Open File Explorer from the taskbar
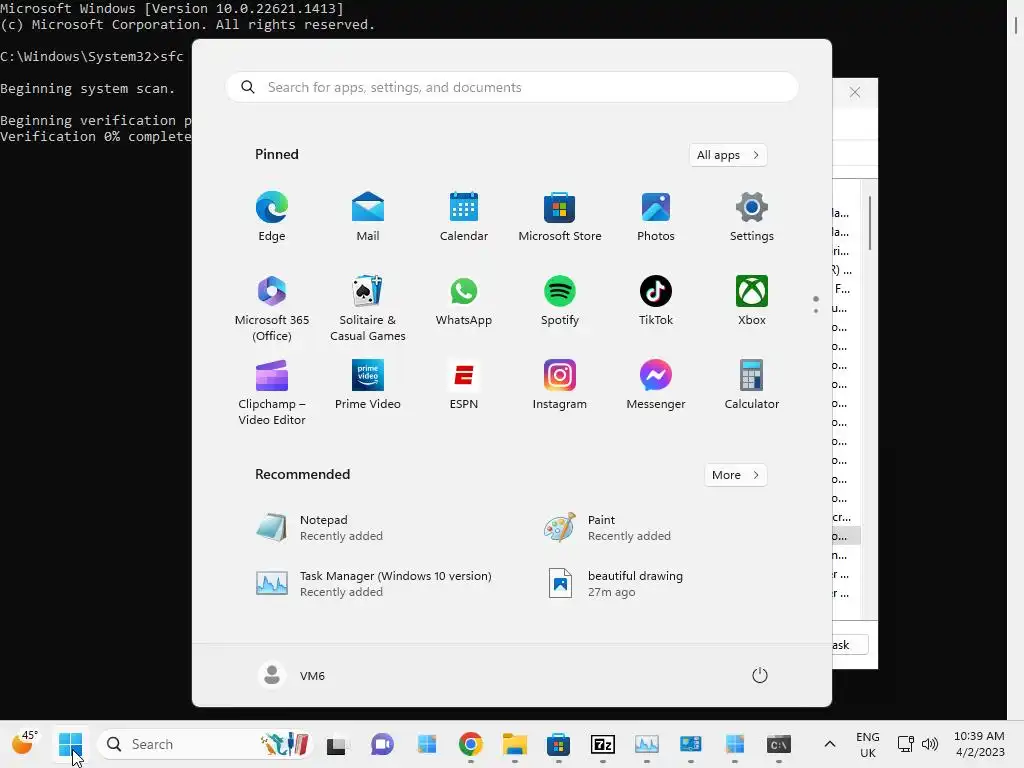This screenshot has height=768, width=1024. 515,744
